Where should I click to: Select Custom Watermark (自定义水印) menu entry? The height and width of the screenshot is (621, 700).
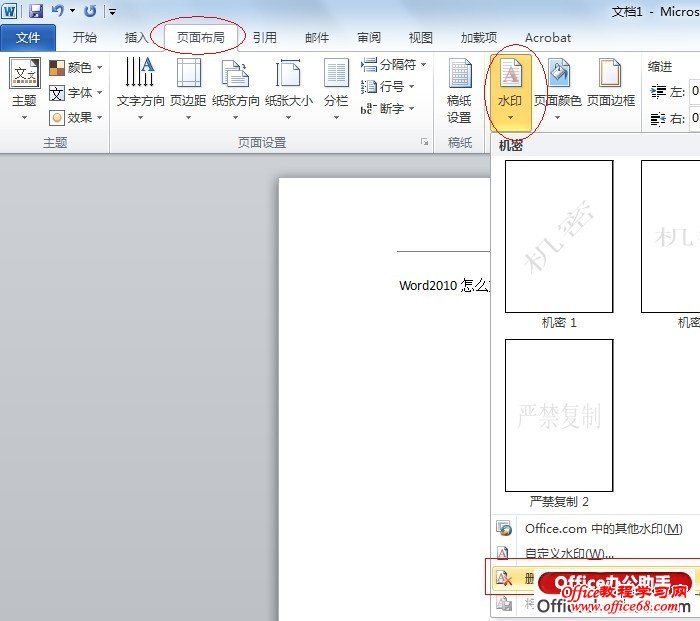pos(570,553)
